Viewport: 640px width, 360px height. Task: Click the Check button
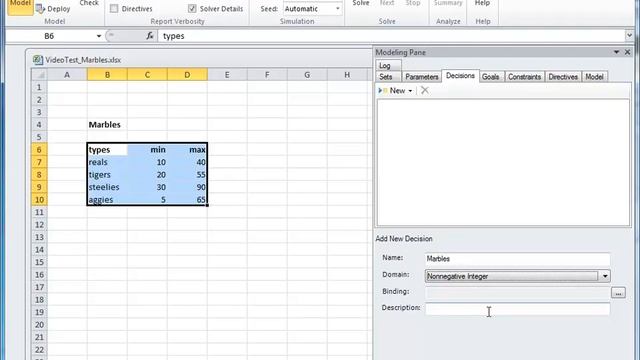89,3
